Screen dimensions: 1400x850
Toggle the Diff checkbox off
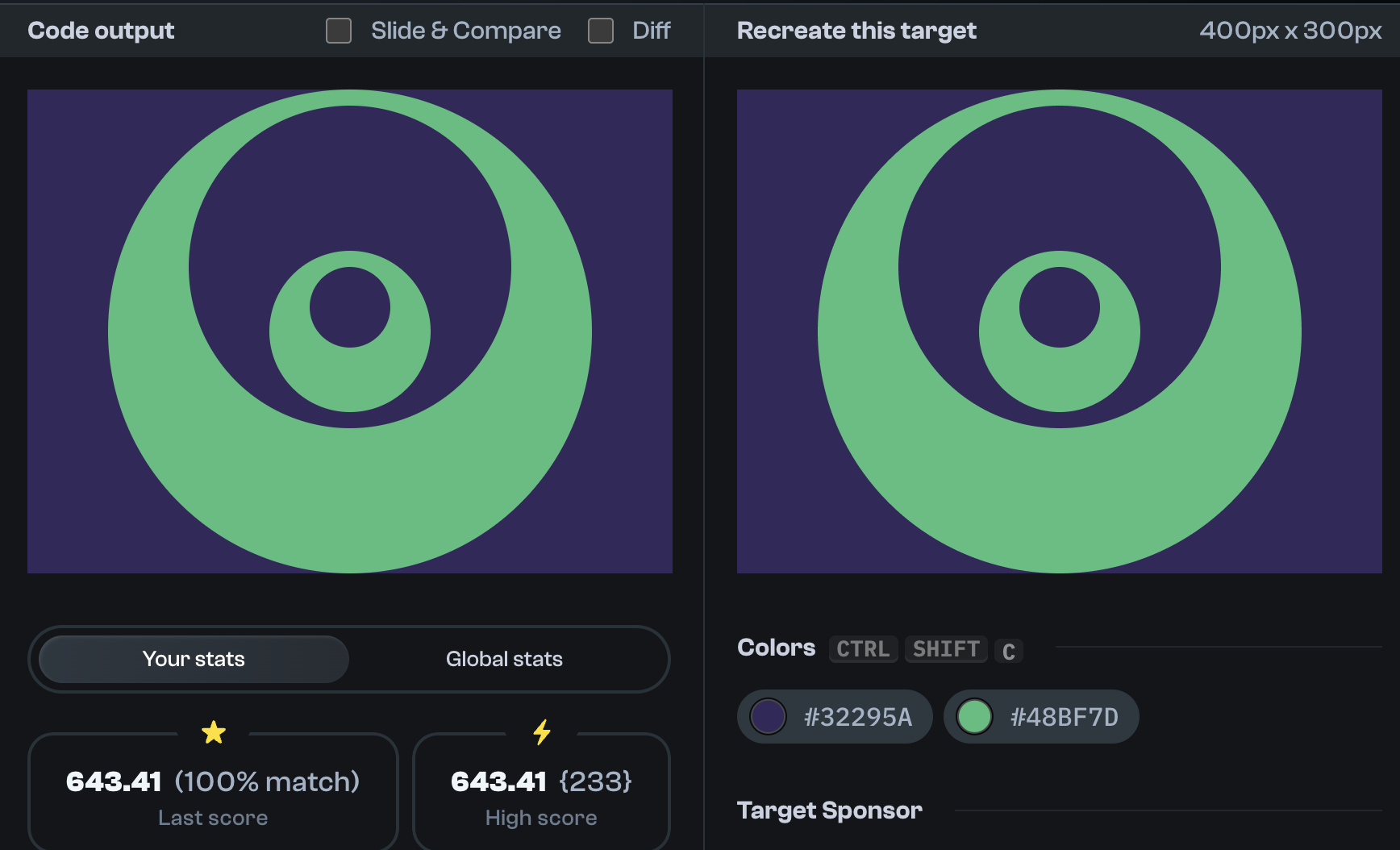[601, 31]
